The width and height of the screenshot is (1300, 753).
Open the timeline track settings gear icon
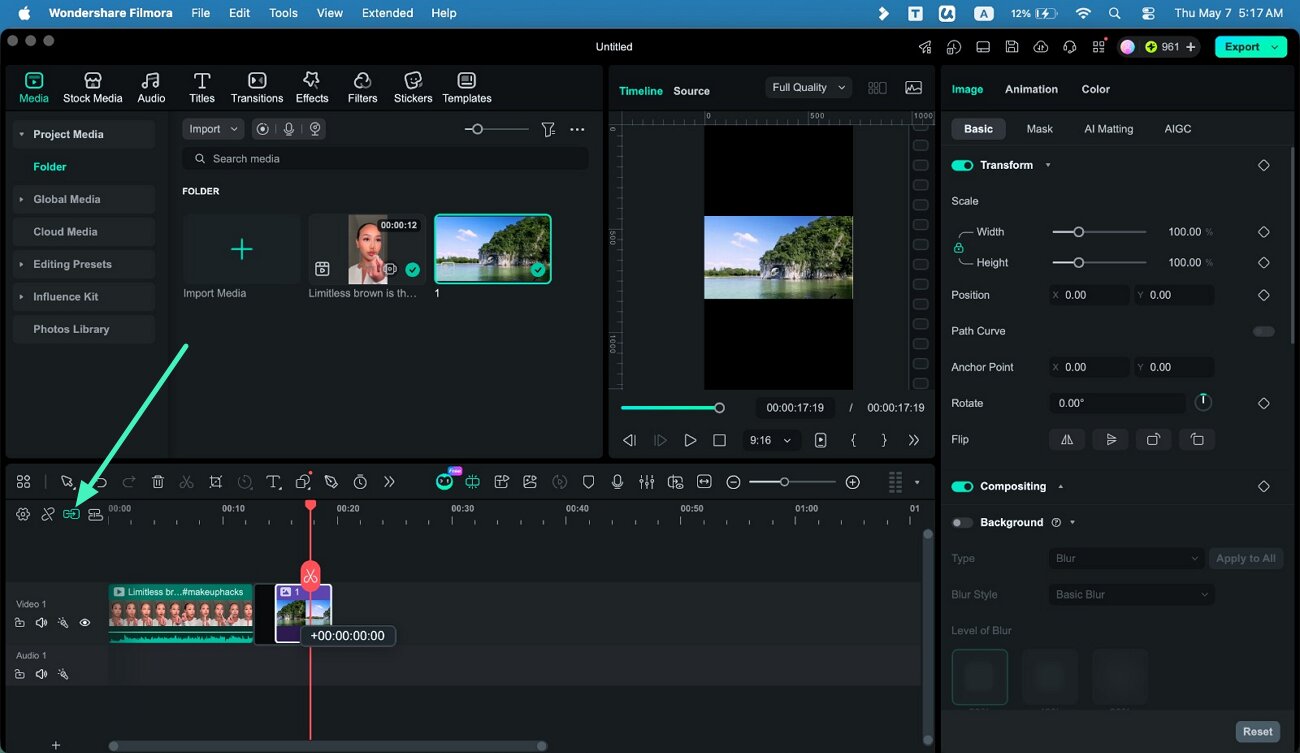(x=23, y=514)
